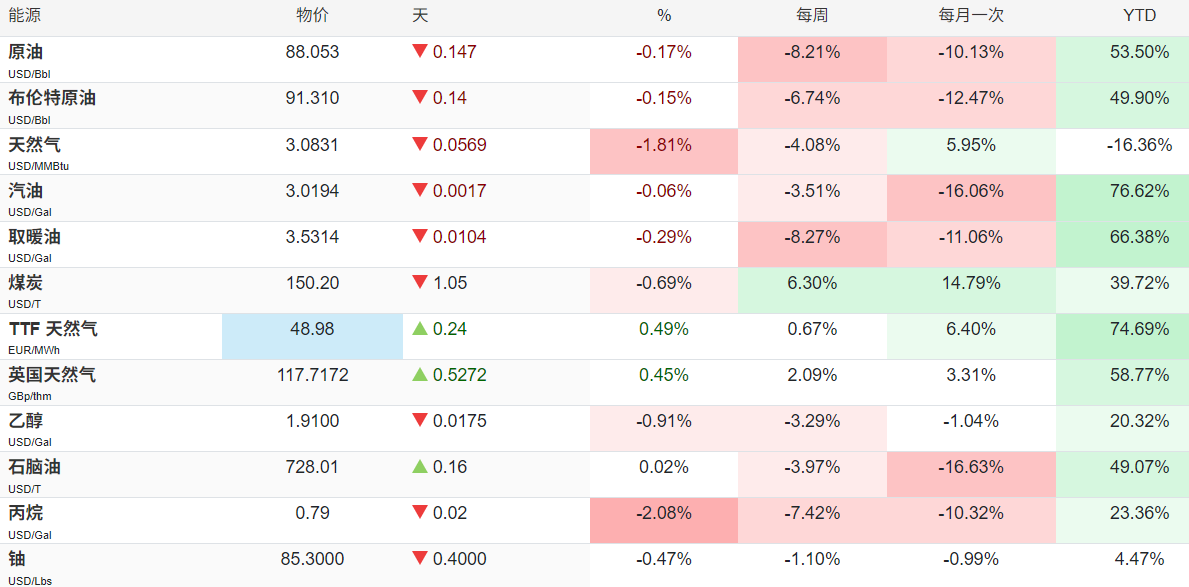Screen dimensions: 1189x587
Task: Open the 取暖油 commodity link
Action: click(34, 237)
